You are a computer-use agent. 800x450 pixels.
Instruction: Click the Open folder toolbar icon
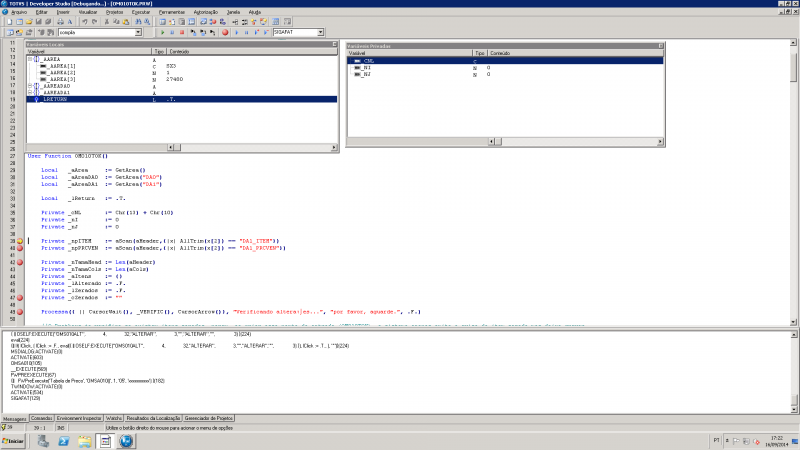[29, 22]
